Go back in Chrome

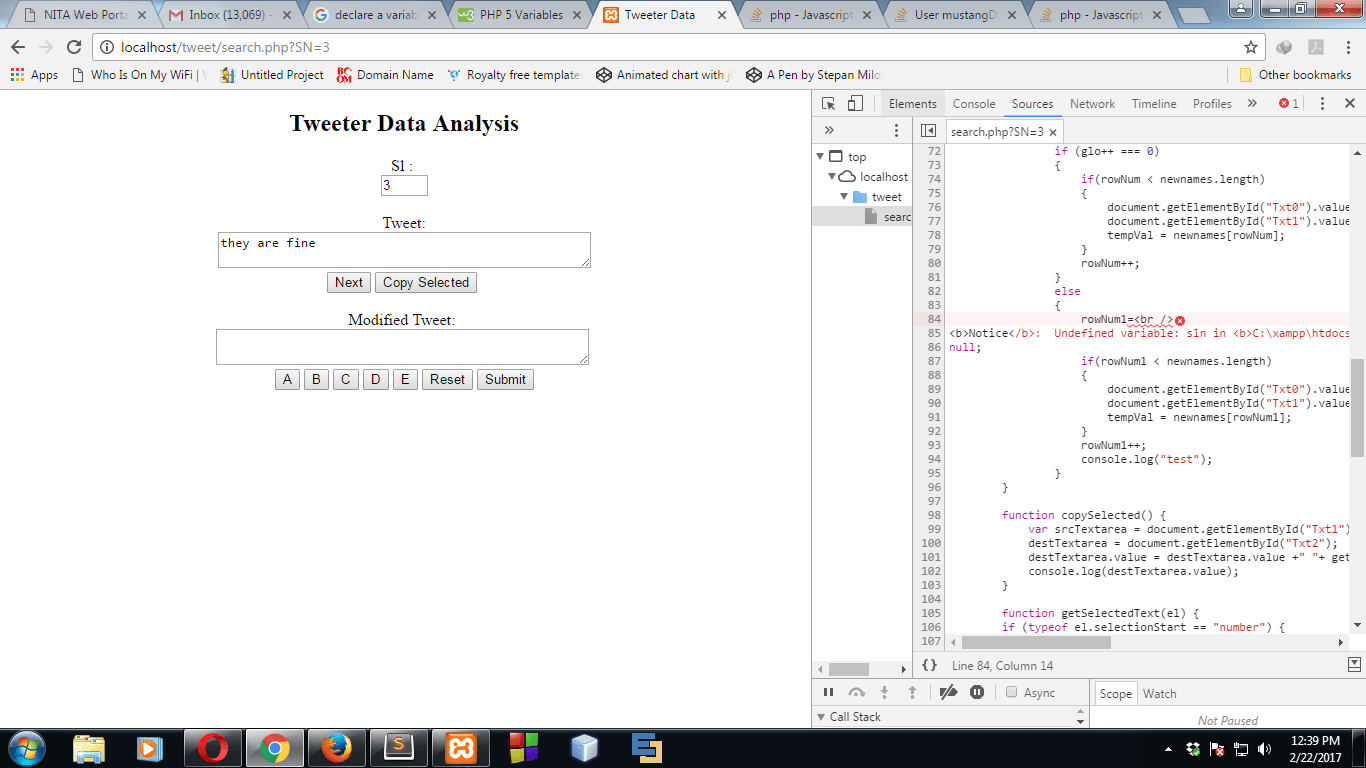point(18,47)
